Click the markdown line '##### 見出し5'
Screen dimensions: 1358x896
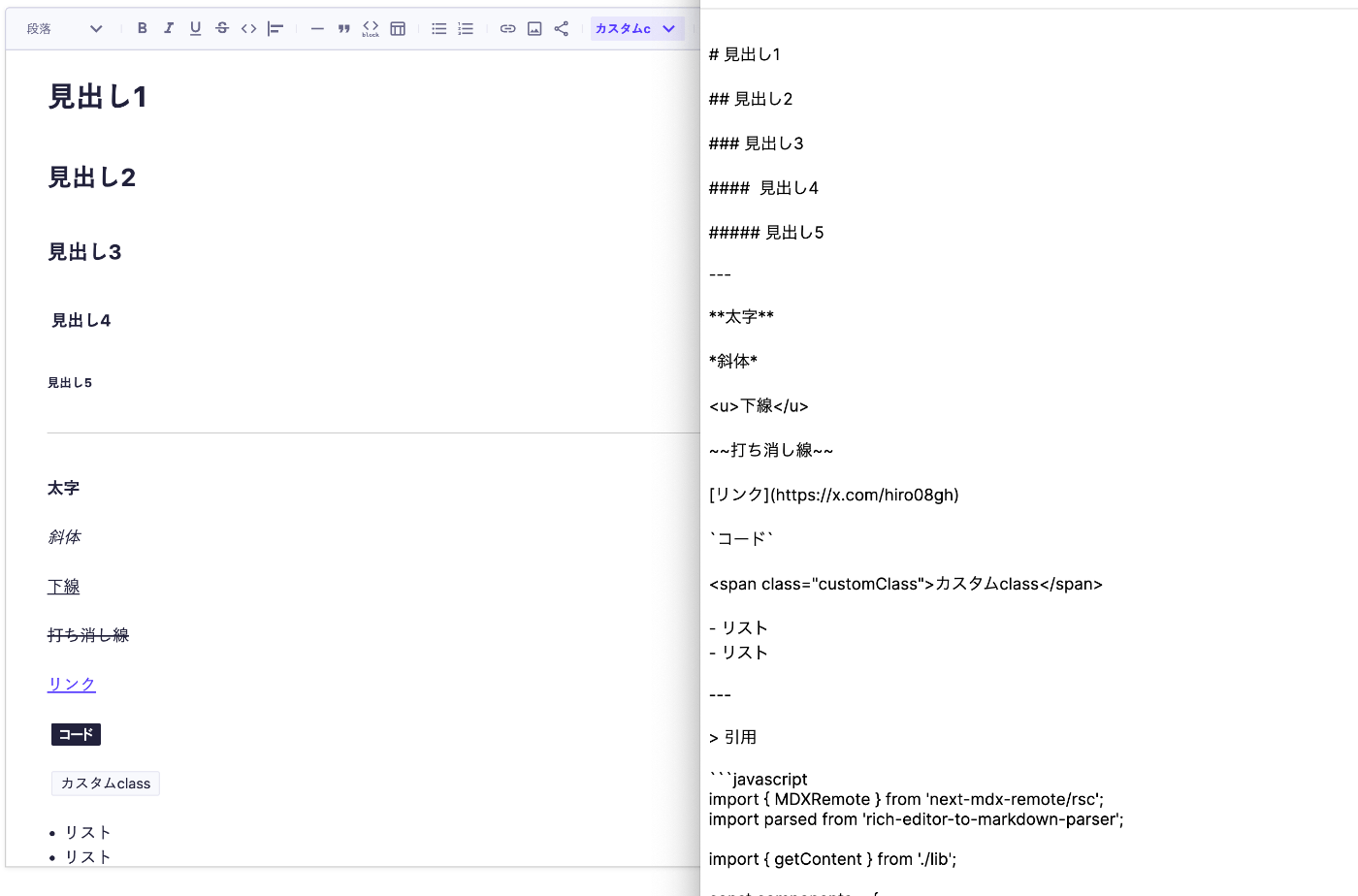pyautogui.click(x=766, y=233)
